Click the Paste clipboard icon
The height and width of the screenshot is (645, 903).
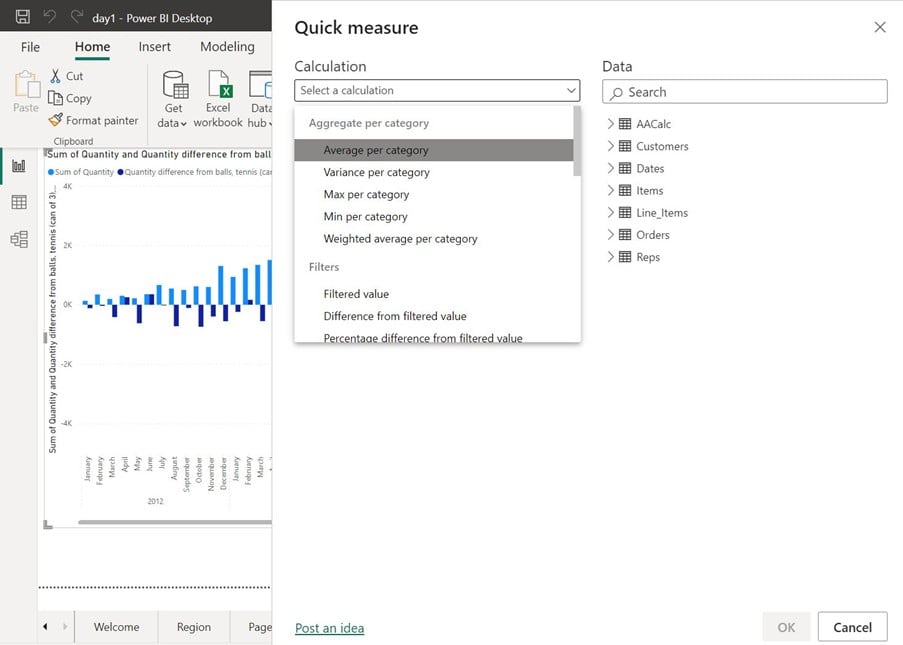click(26, 85)
